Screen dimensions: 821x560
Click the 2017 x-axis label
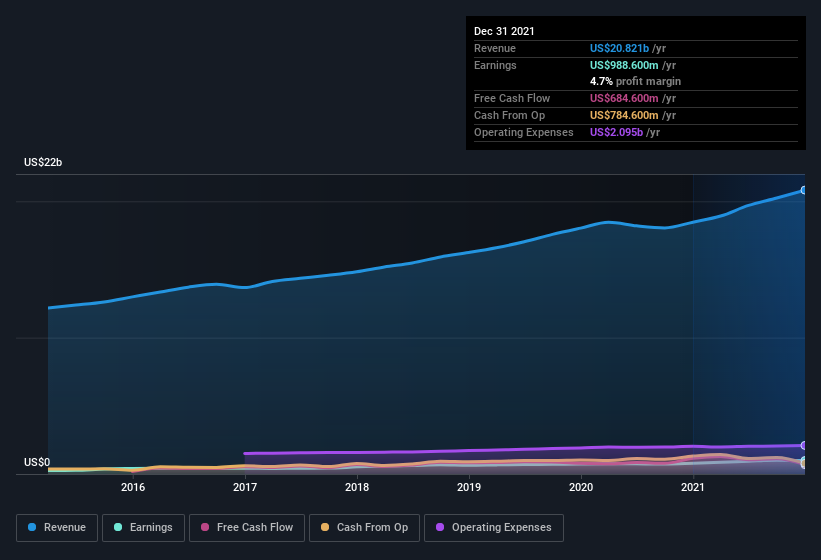click(x=245, y=487)
